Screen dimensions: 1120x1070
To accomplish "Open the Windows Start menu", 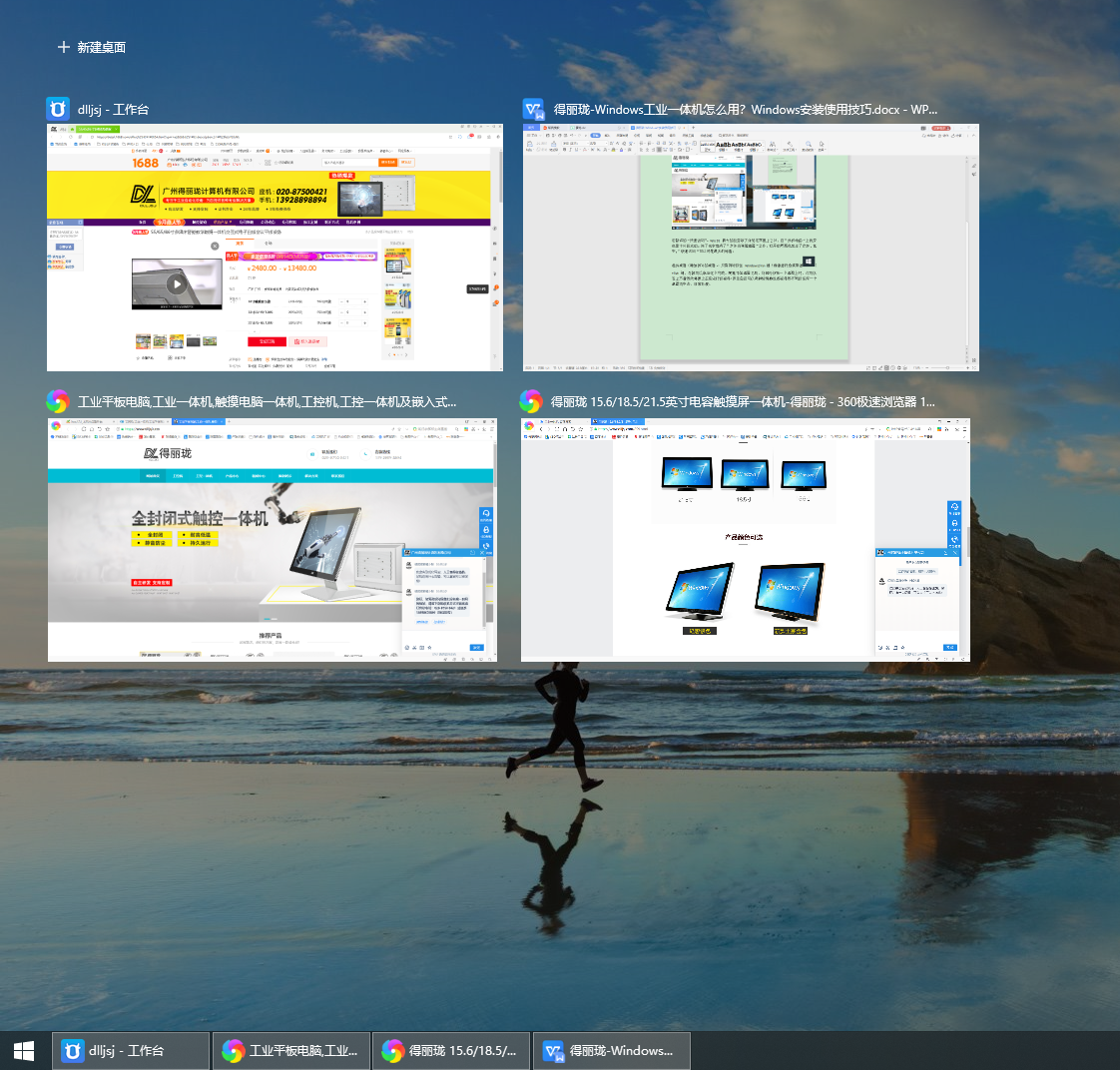I will (x=24, y=1050).
